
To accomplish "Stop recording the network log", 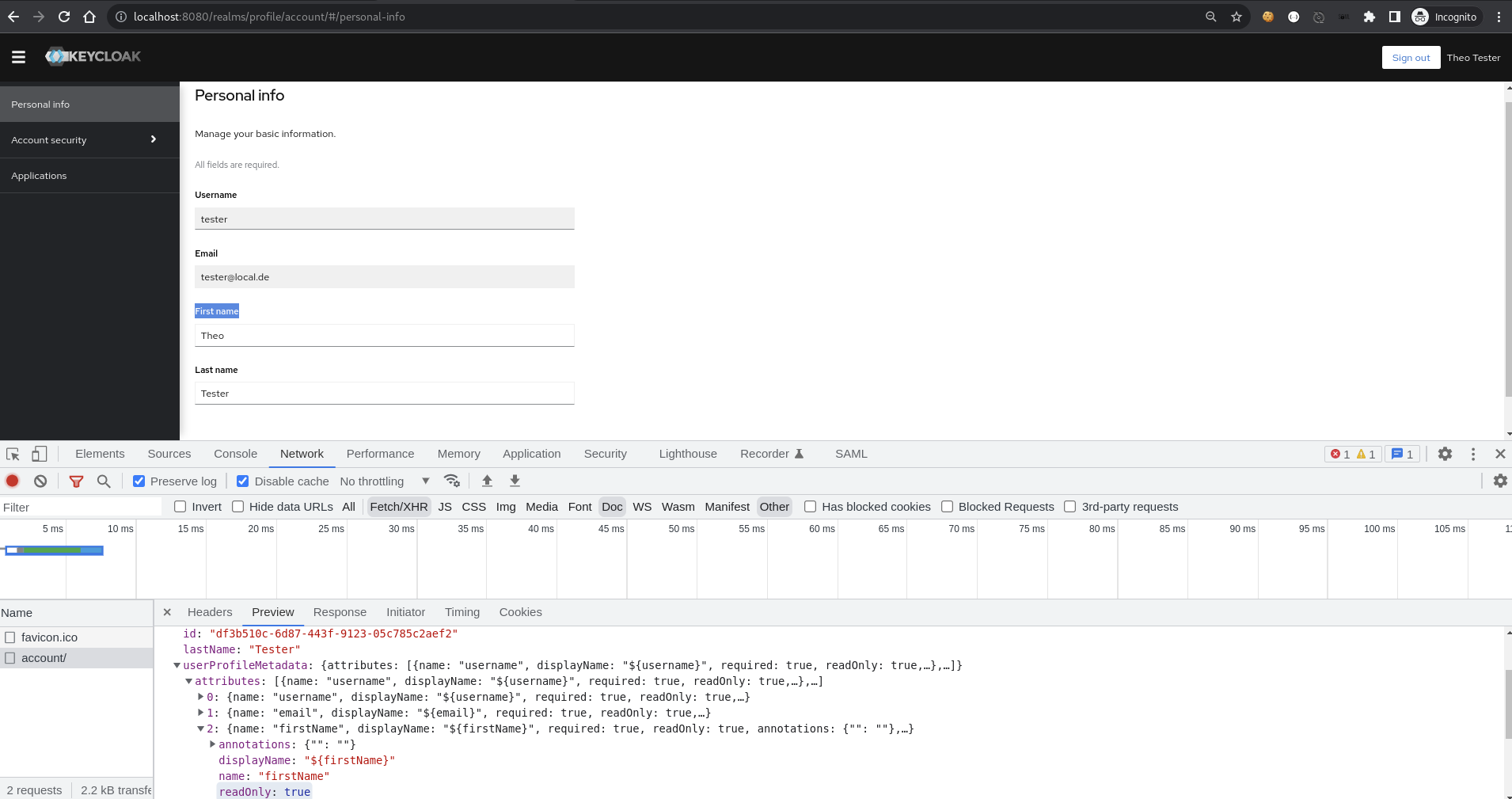I will 12,481.
